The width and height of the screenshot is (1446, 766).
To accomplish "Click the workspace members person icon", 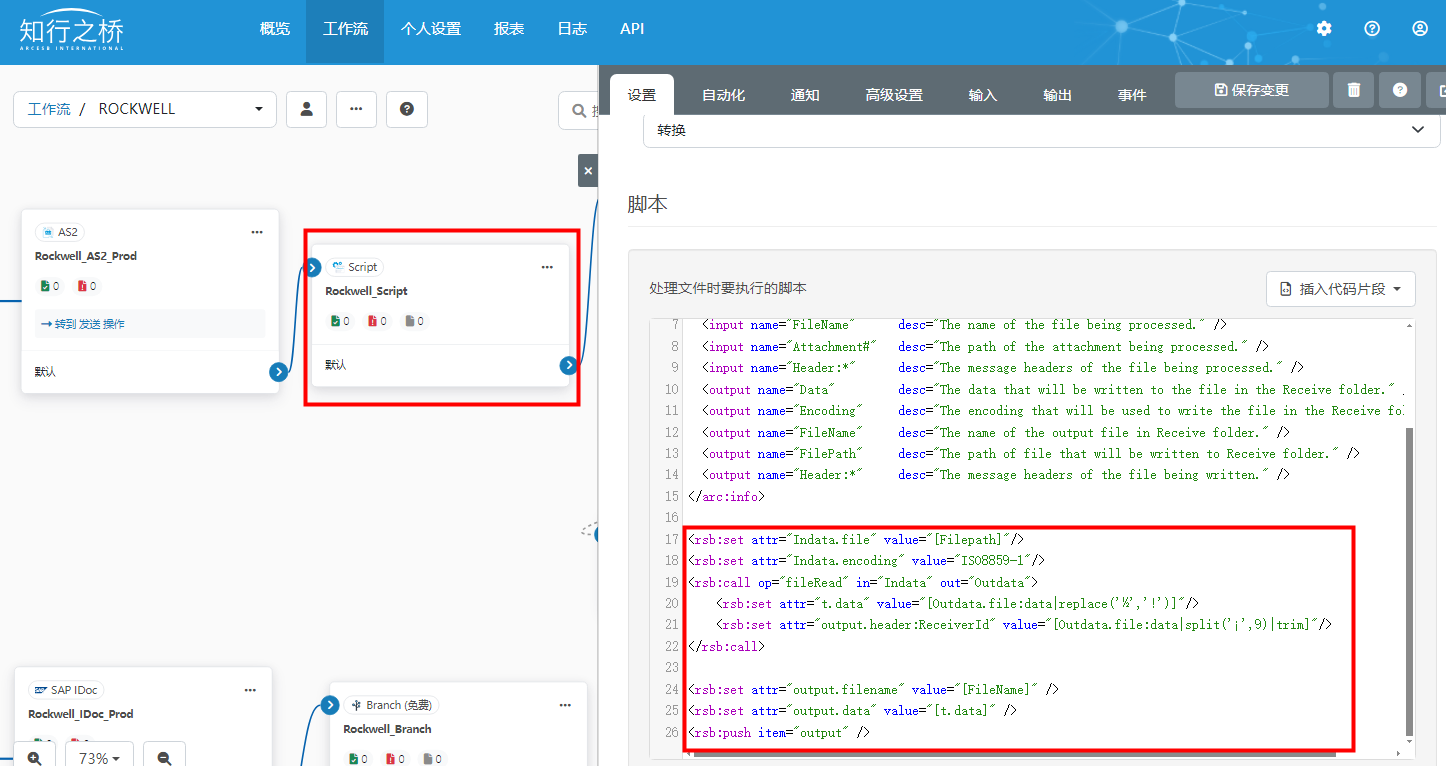I will point(307,109).
